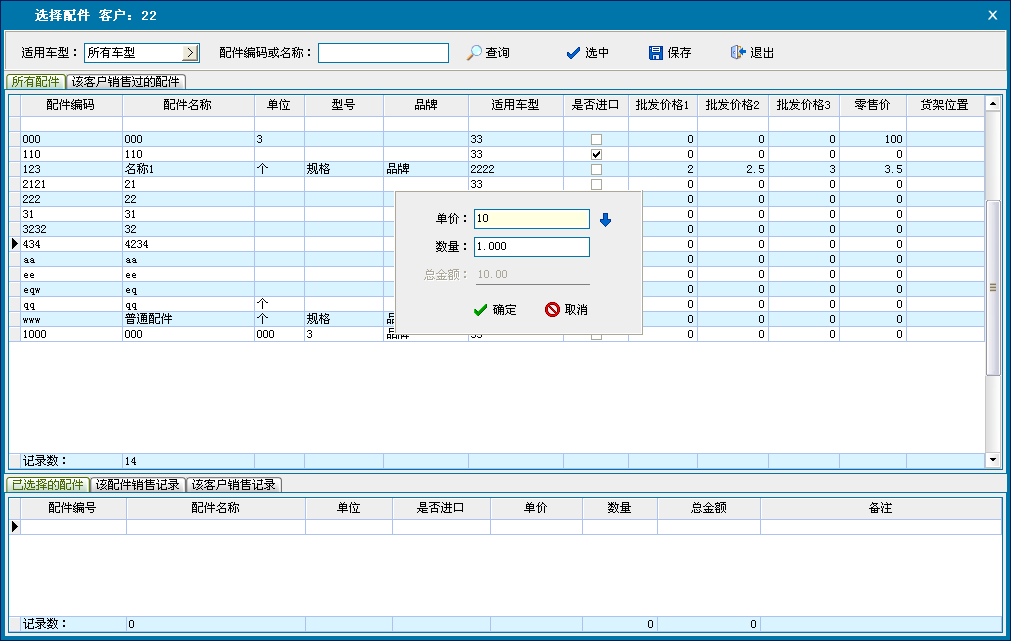Uncheck 是否进口 checkbox for part 110
1011x641 pixels.
(x=596, y=155)
